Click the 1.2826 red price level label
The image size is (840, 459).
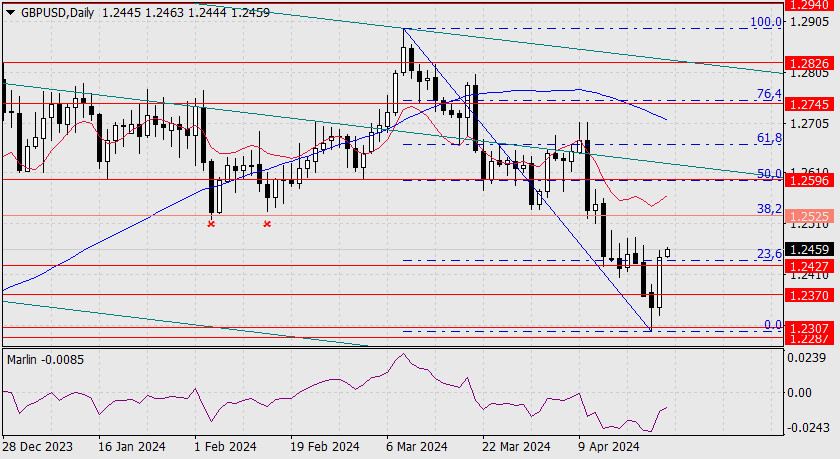pos(809,63)
